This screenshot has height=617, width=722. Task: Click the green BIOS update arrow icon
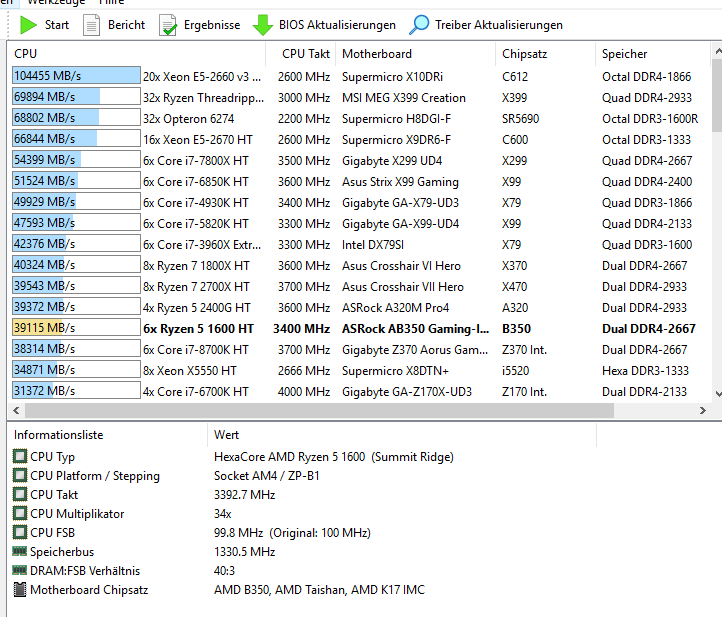coord(263,25)
